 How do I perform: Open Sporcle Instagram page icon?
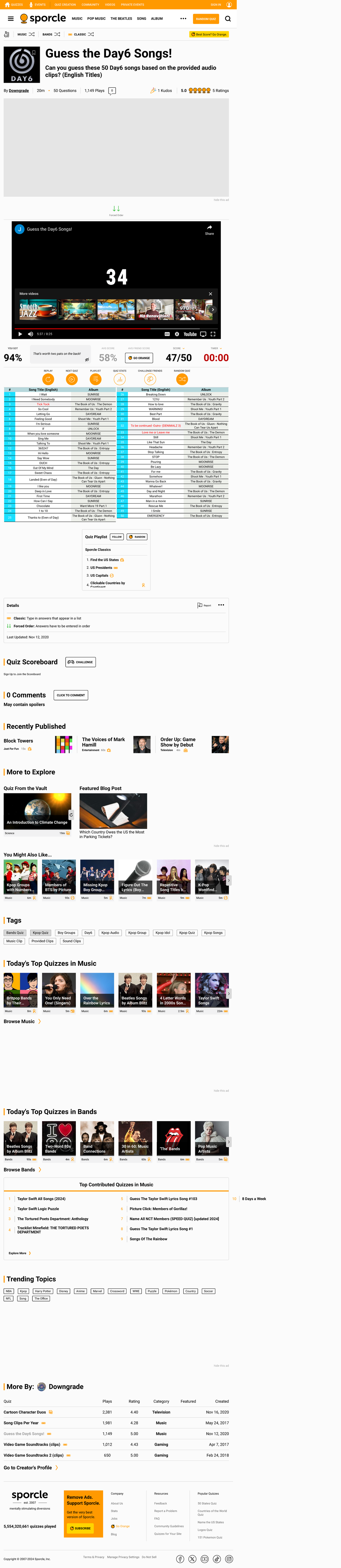coord(229,1559)
